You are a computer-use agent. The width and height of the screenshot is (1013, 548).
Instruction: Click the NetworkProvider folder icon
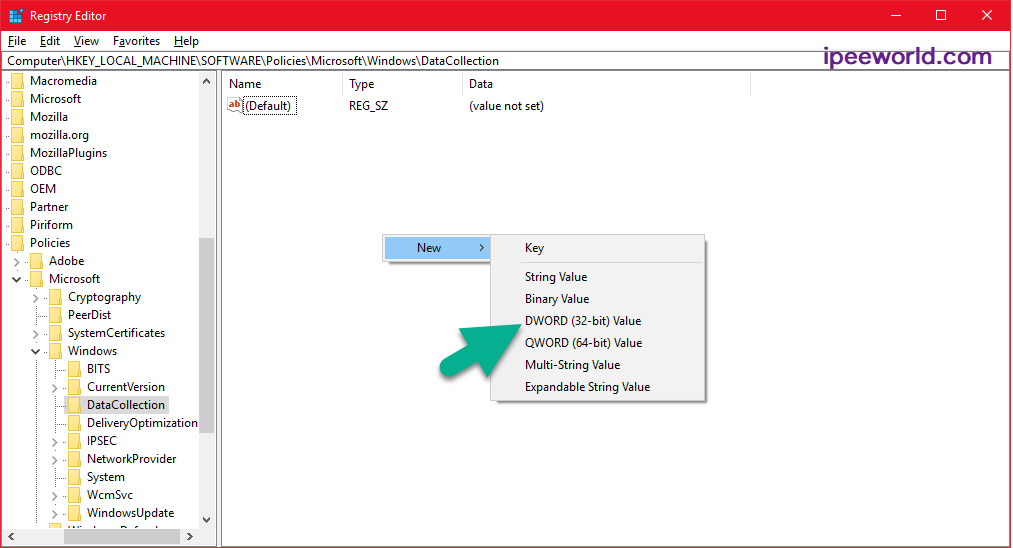pyautogui.click(x=75, y=459)
